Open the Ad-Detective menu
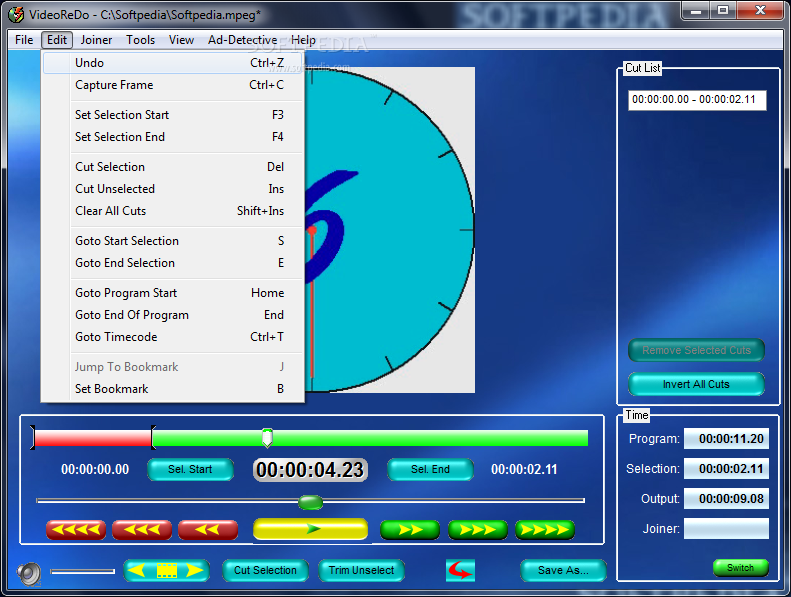 click(242, 40)
